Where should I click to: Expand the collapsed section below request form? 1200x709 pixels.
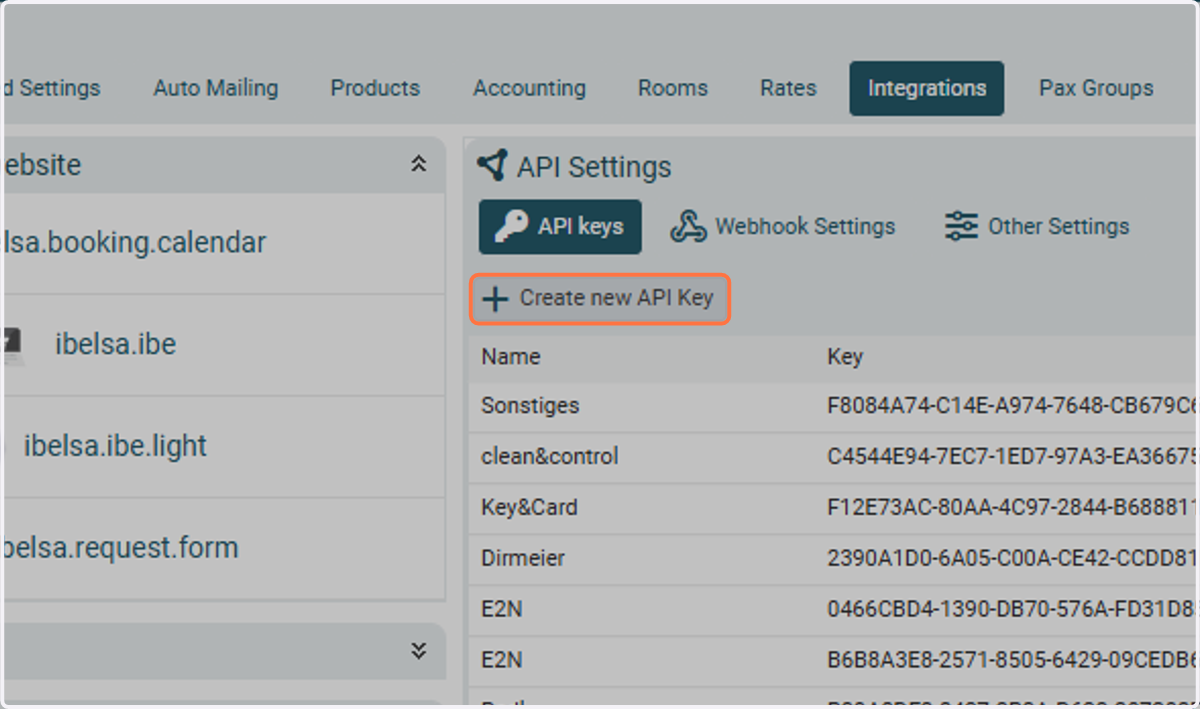coord(419,651)
